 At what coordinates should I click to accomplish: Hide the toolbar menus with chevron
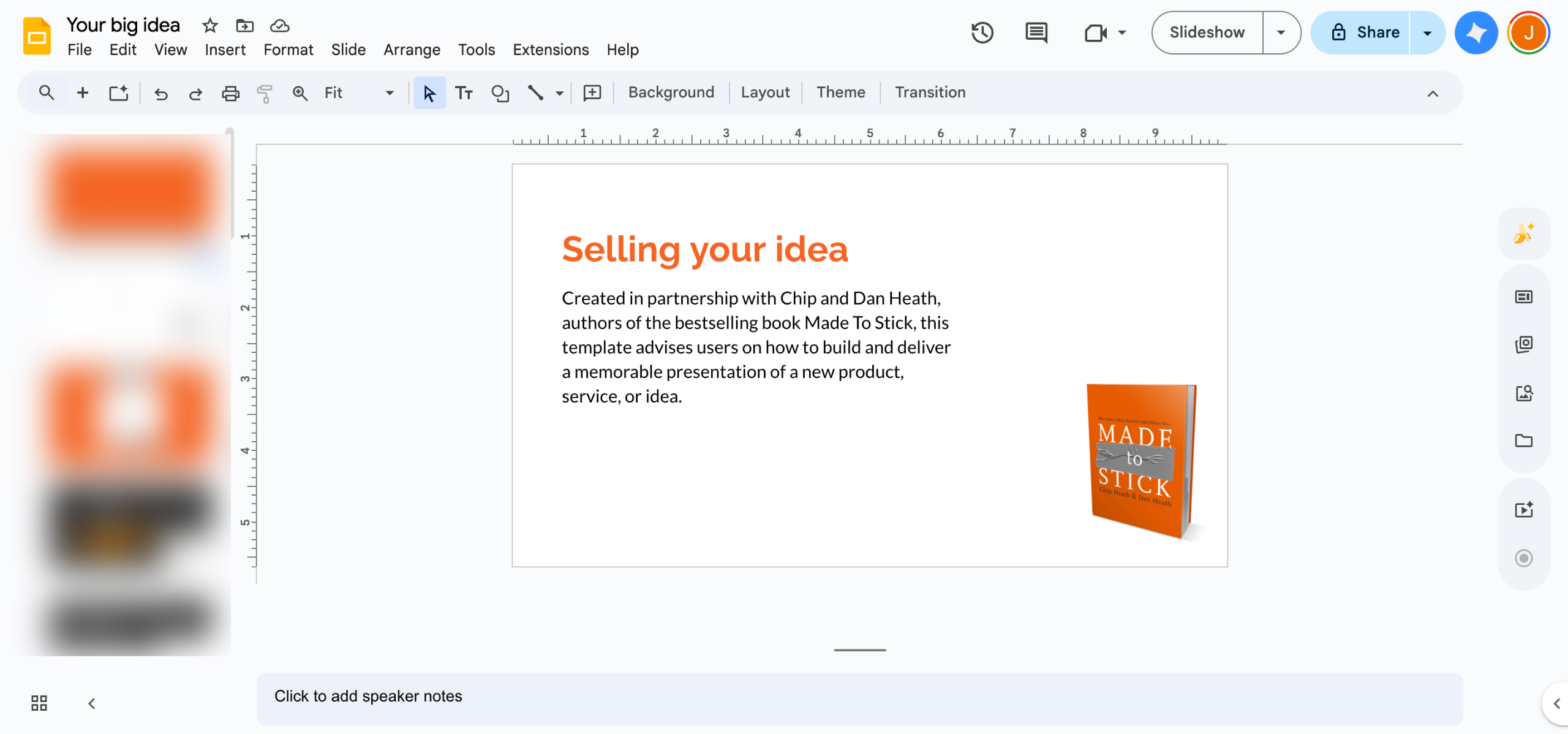point(1432,94)
